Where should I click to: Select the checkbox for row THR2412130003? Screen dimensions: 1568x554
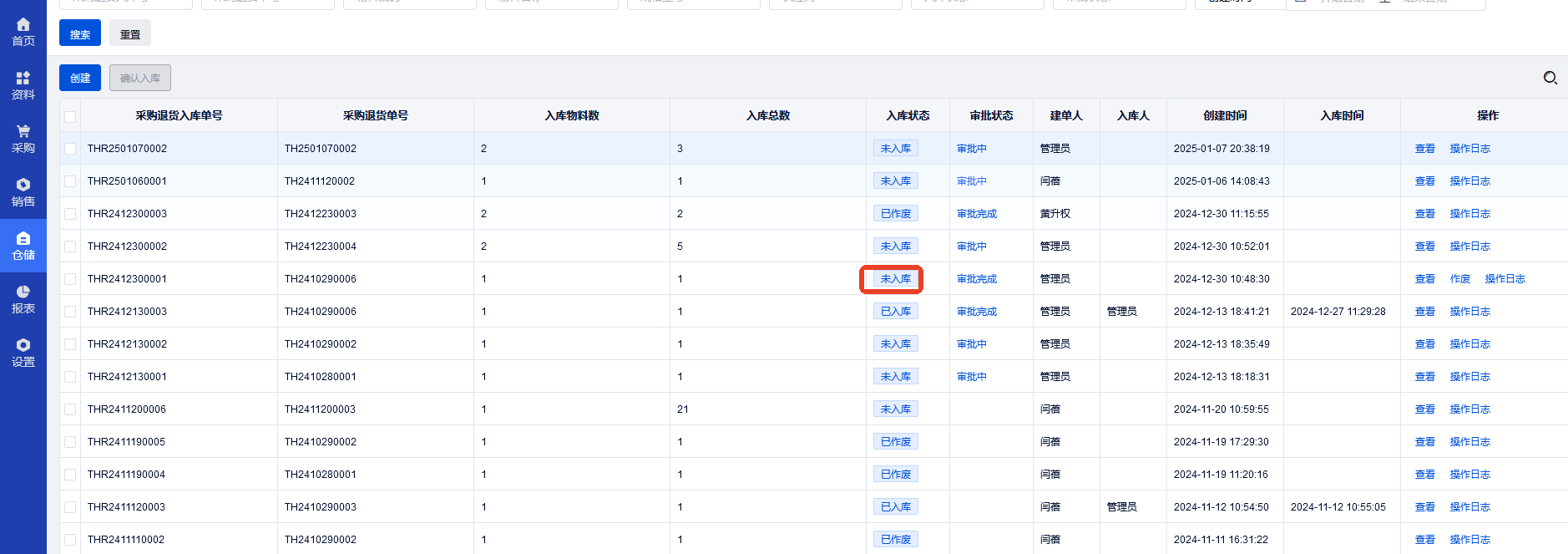tap(70, 312)
